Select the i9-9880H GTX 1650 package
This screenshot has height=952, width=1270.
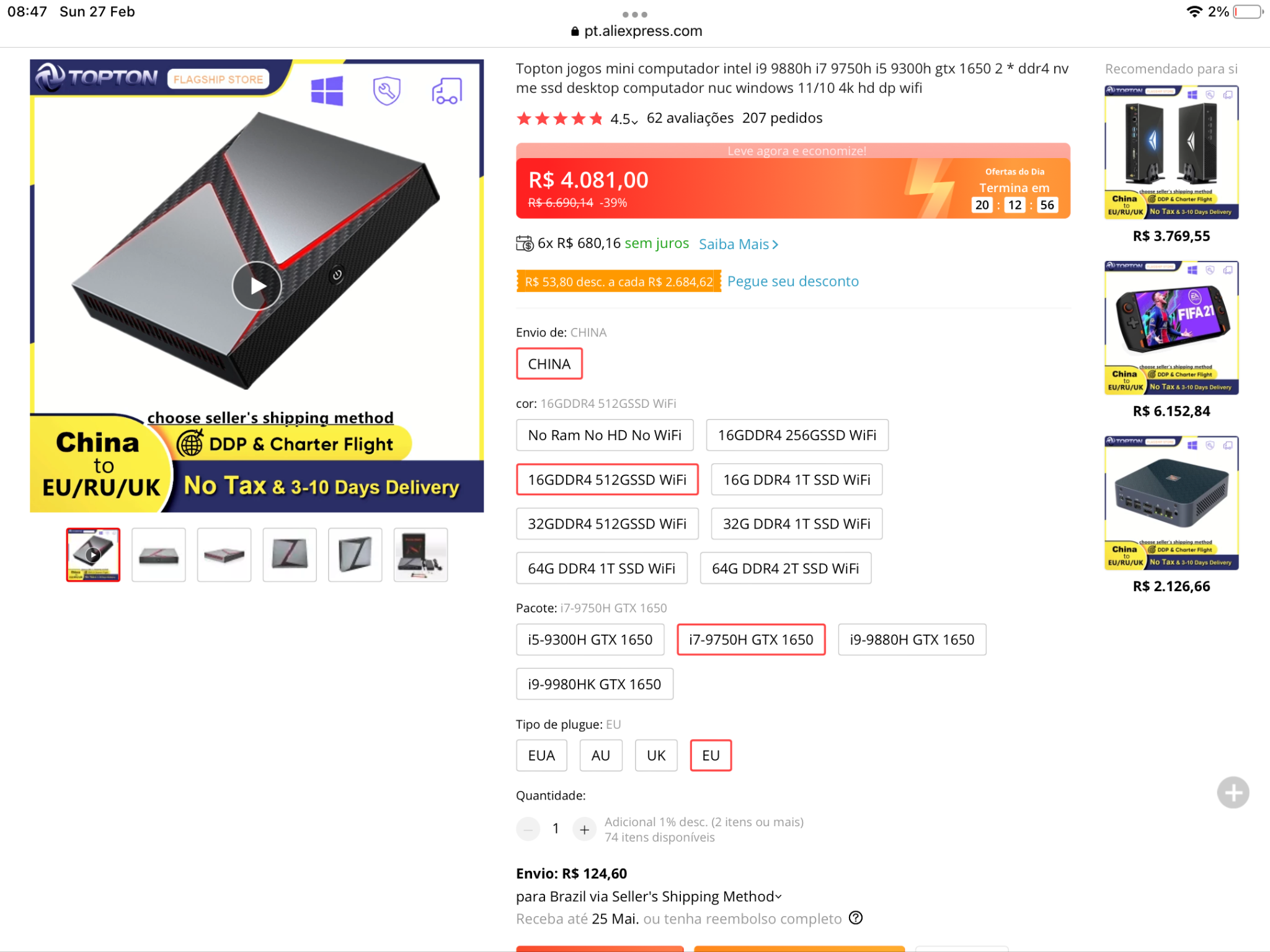tap(912, 640)
